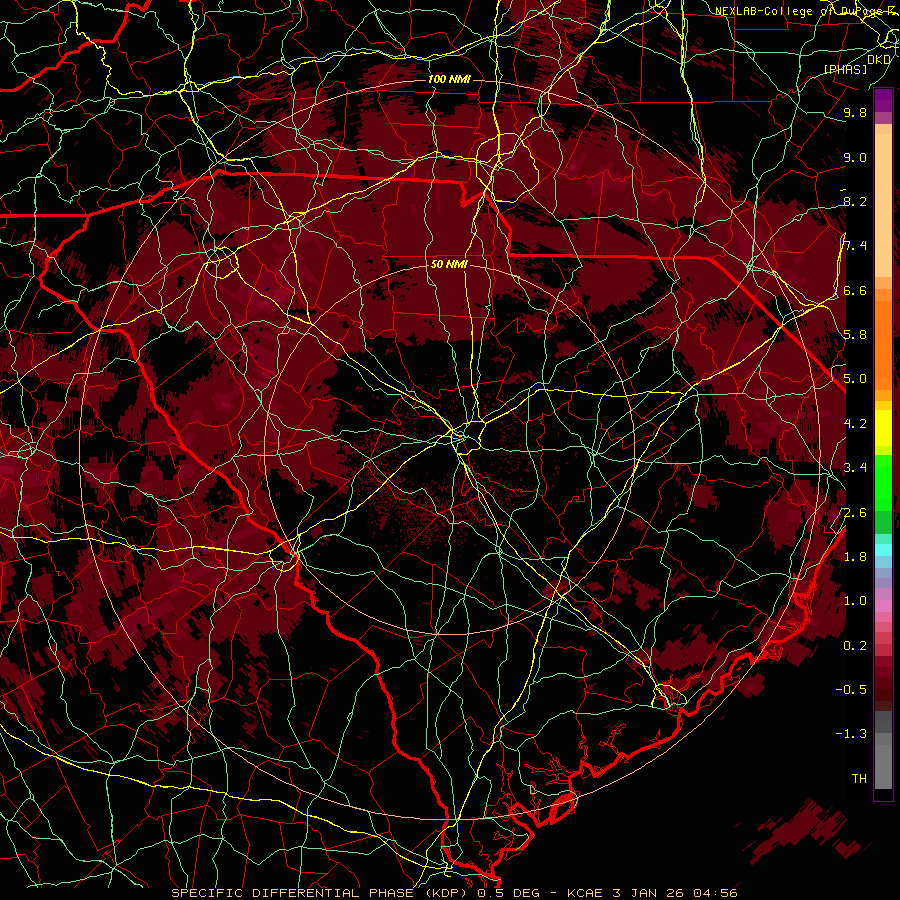Click the pink swatch on the color scale
900x900 pixels.
(x=883, y=606)
